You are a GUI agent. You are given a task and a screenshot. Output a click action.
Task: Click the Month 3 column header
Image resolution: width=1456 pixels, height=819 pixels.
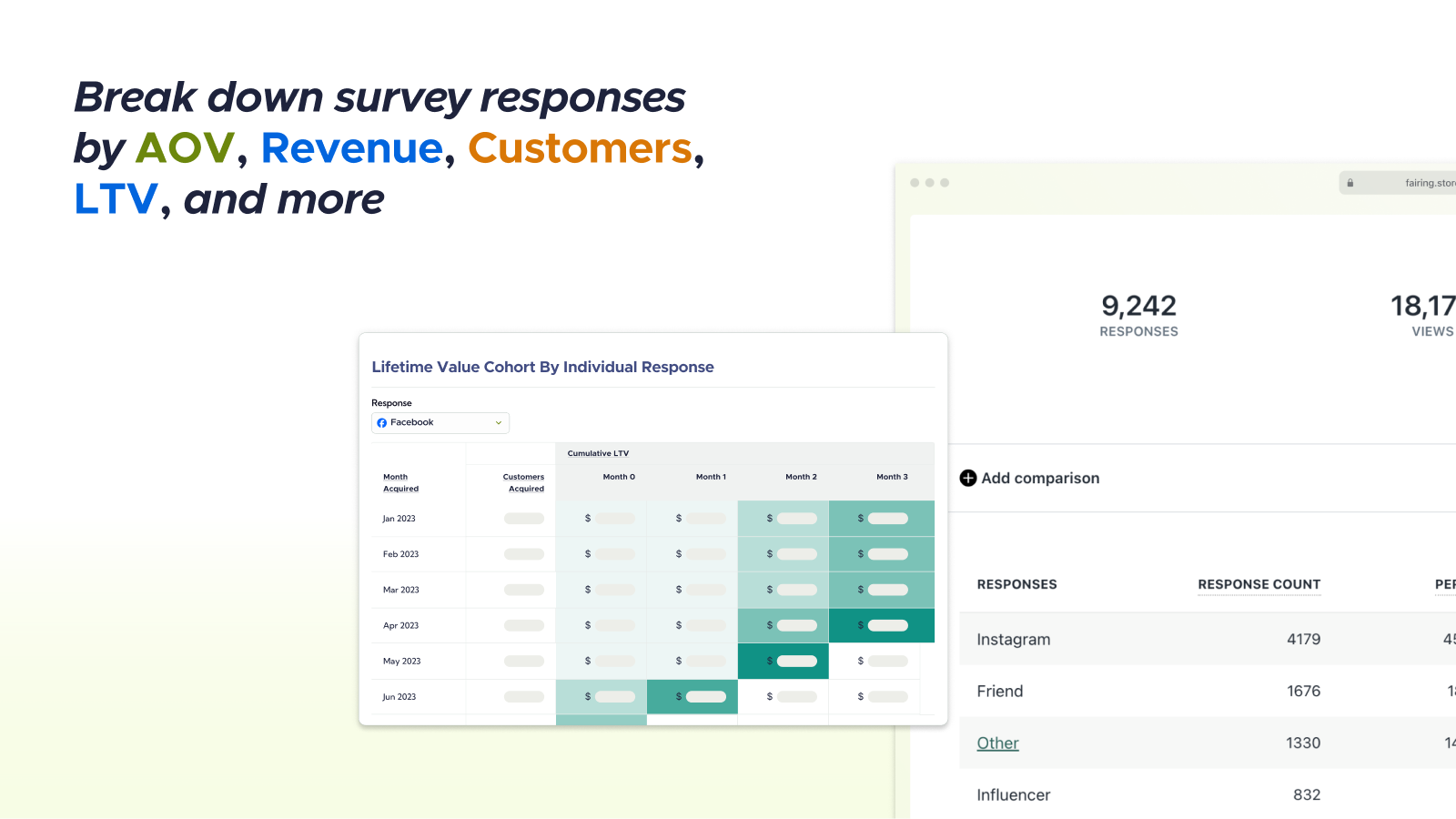(x=892, y=477)
